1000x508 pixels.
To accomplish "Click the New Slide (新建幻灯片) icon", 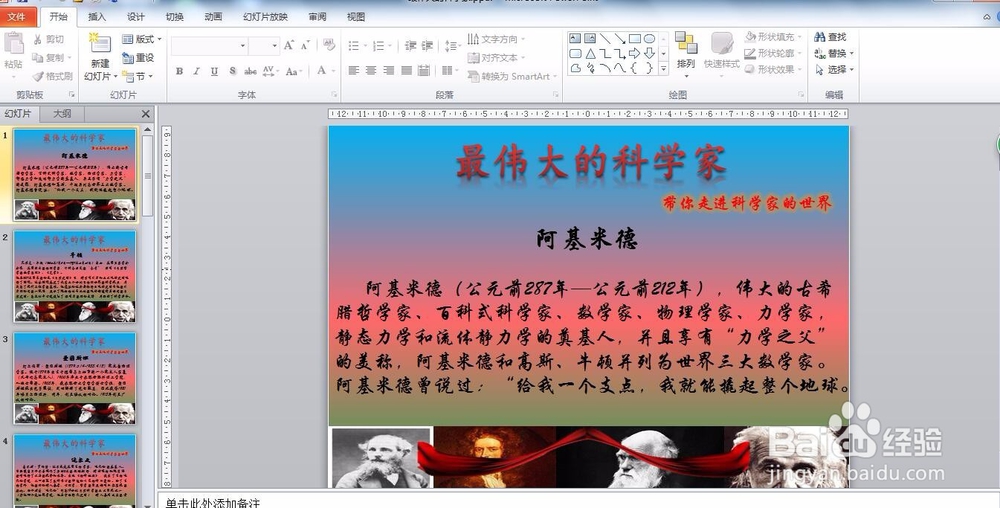I will click(x=100, y=44).
